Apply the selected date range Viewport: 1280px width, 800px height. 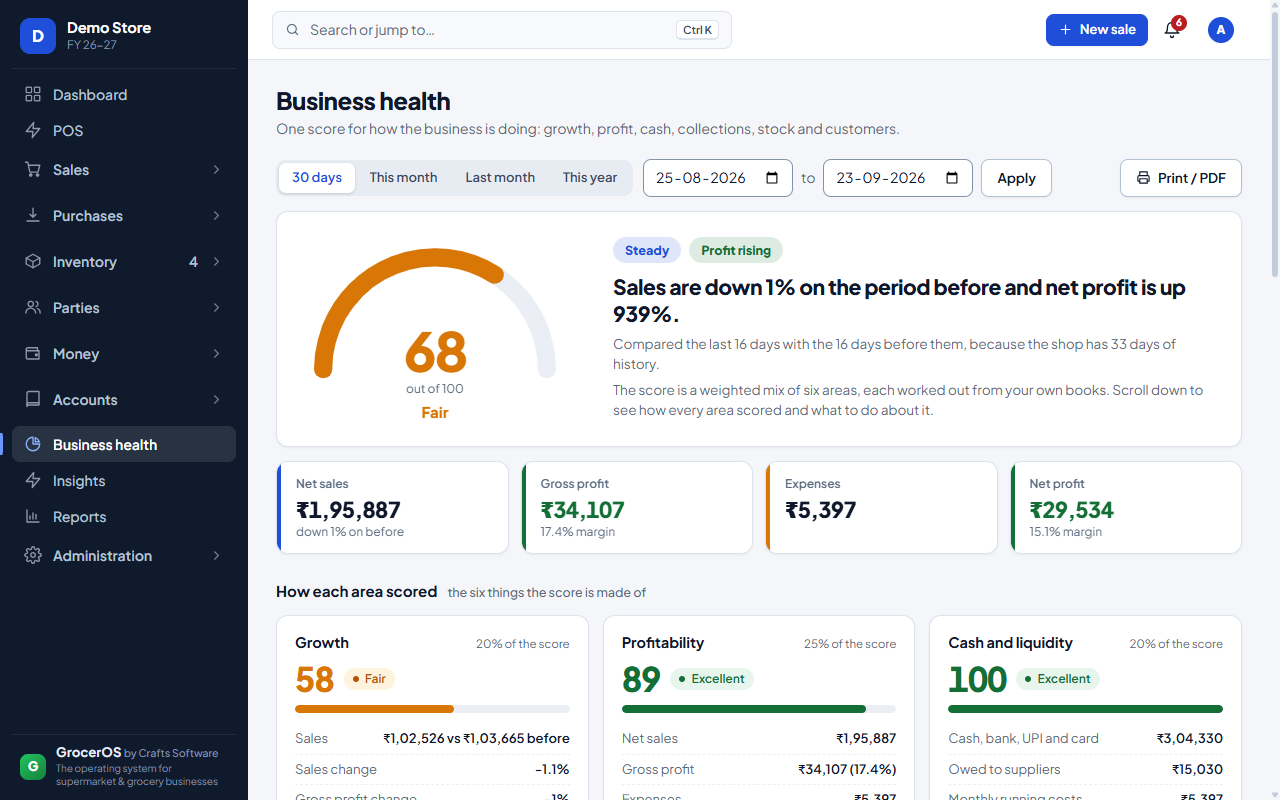[x=1016, y=178]
